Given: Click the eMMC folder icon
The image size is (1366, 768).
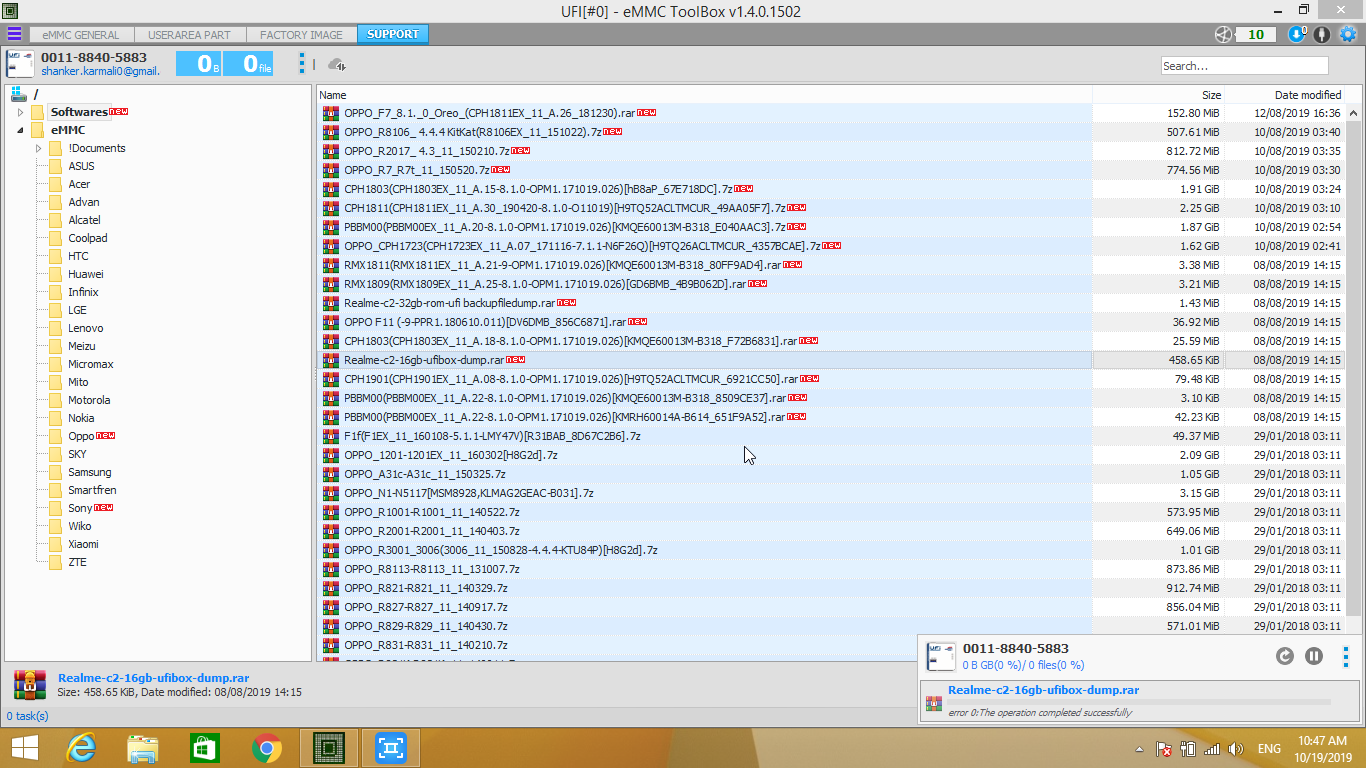Looking at the screenshot, I should point(38,130).
